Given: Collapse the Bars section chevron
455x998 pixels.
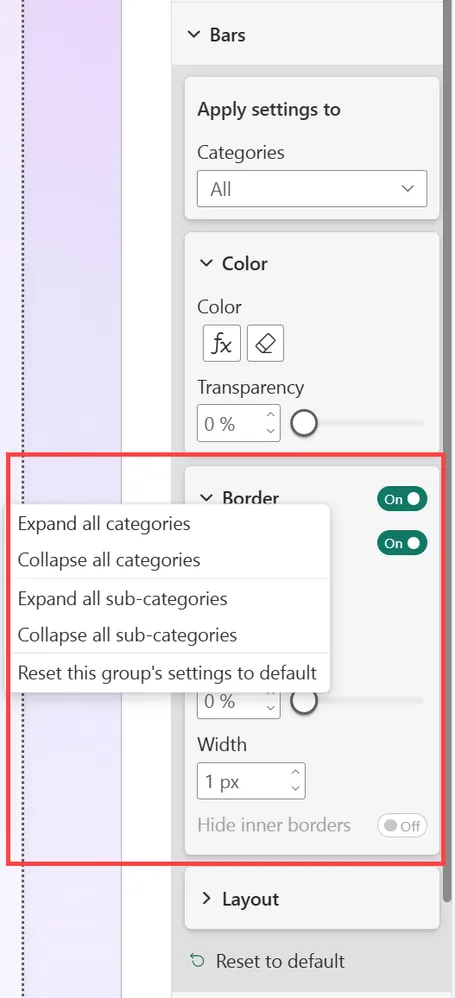Looking at the screenshot, I should tap(193, 35).
